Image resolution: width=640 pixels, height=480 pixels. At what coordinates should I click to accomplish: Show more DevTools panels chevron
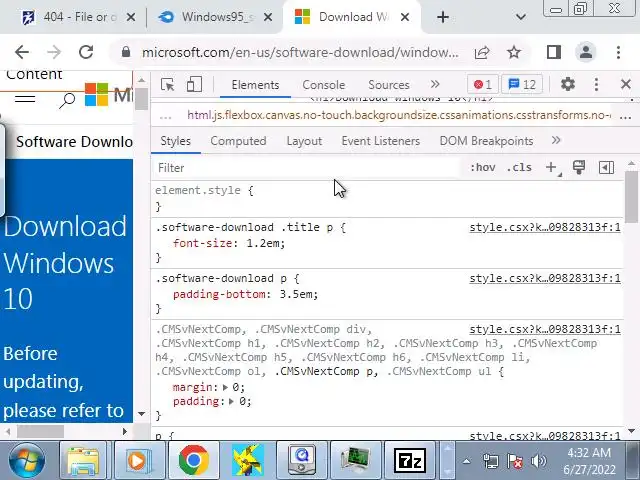(435, 84)
